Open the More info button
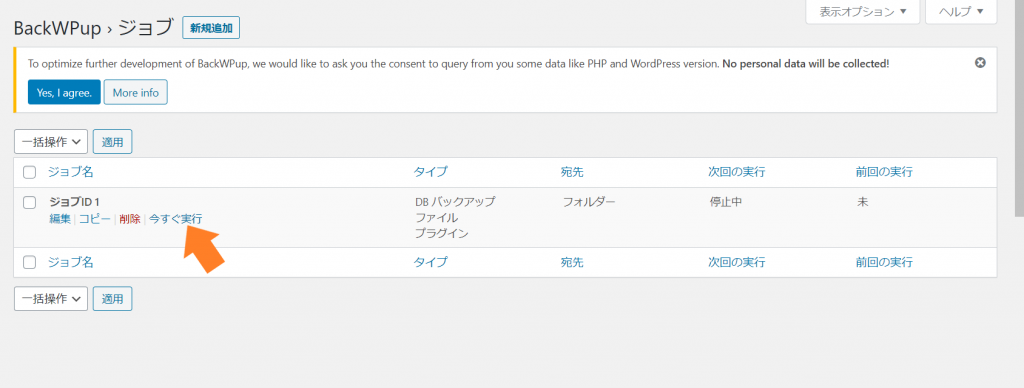 (x=136, y=92)
